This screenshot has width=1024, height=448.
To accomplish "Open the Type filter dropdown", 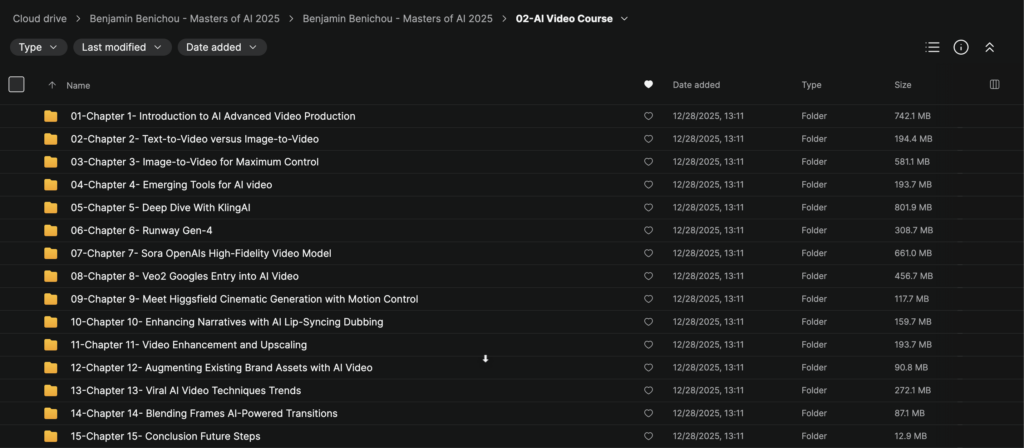I will (39, 47).
